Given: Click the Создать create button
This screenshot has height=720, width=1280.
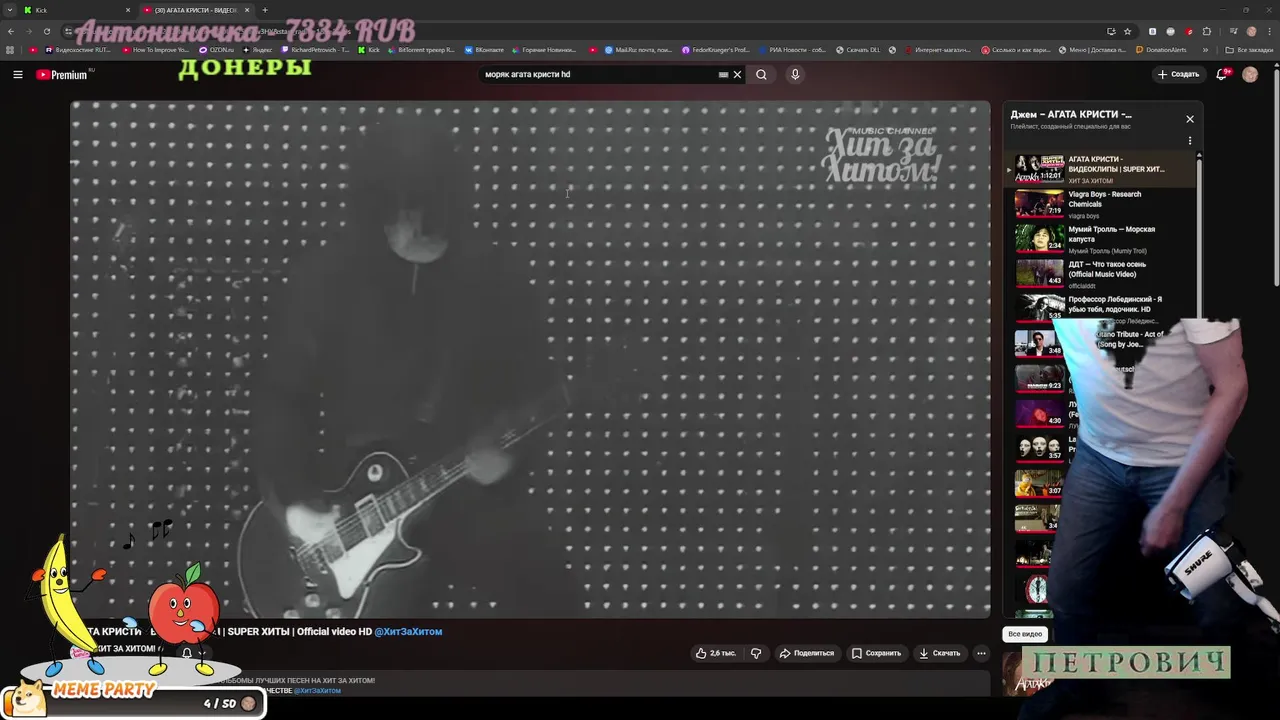Looking at the screenshot, I should pos(1178,74).
